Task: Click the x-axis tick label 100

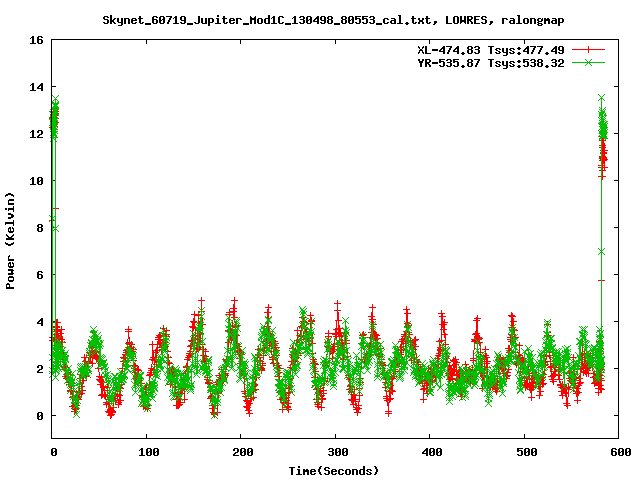Action: click(x=149, y=452)
